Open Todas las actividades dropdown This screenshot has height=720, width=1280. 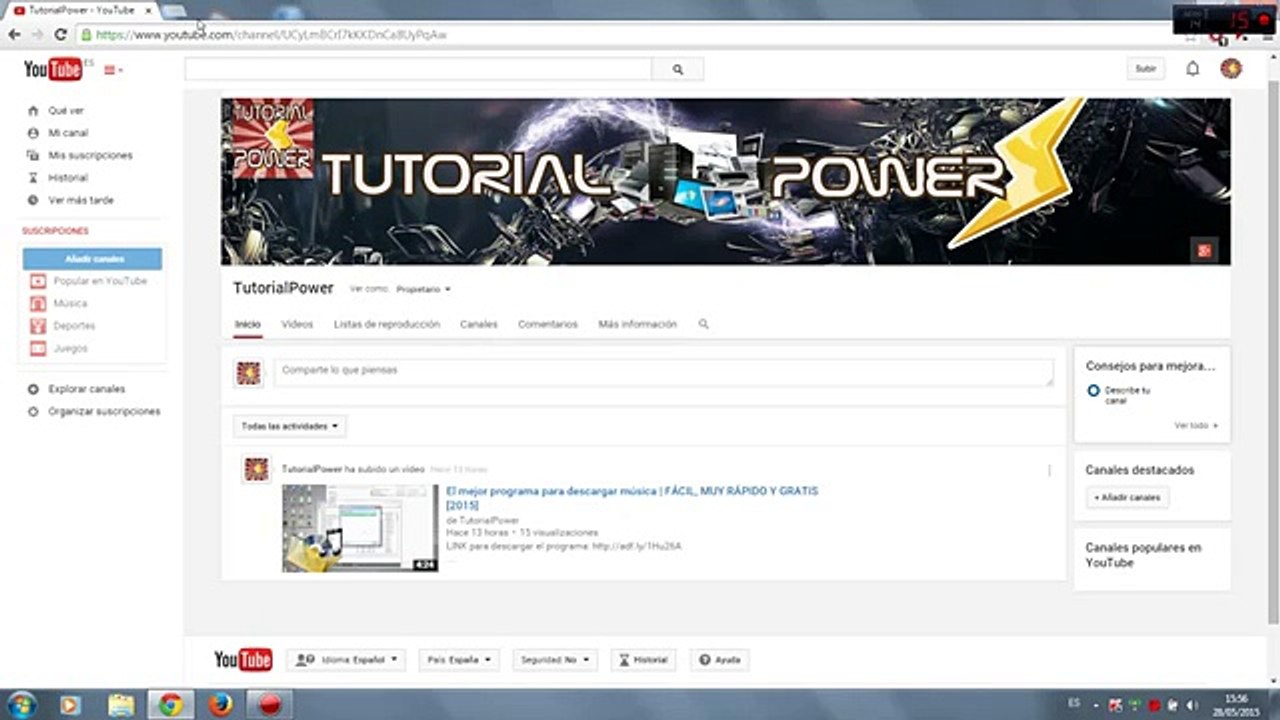point(290,426)
